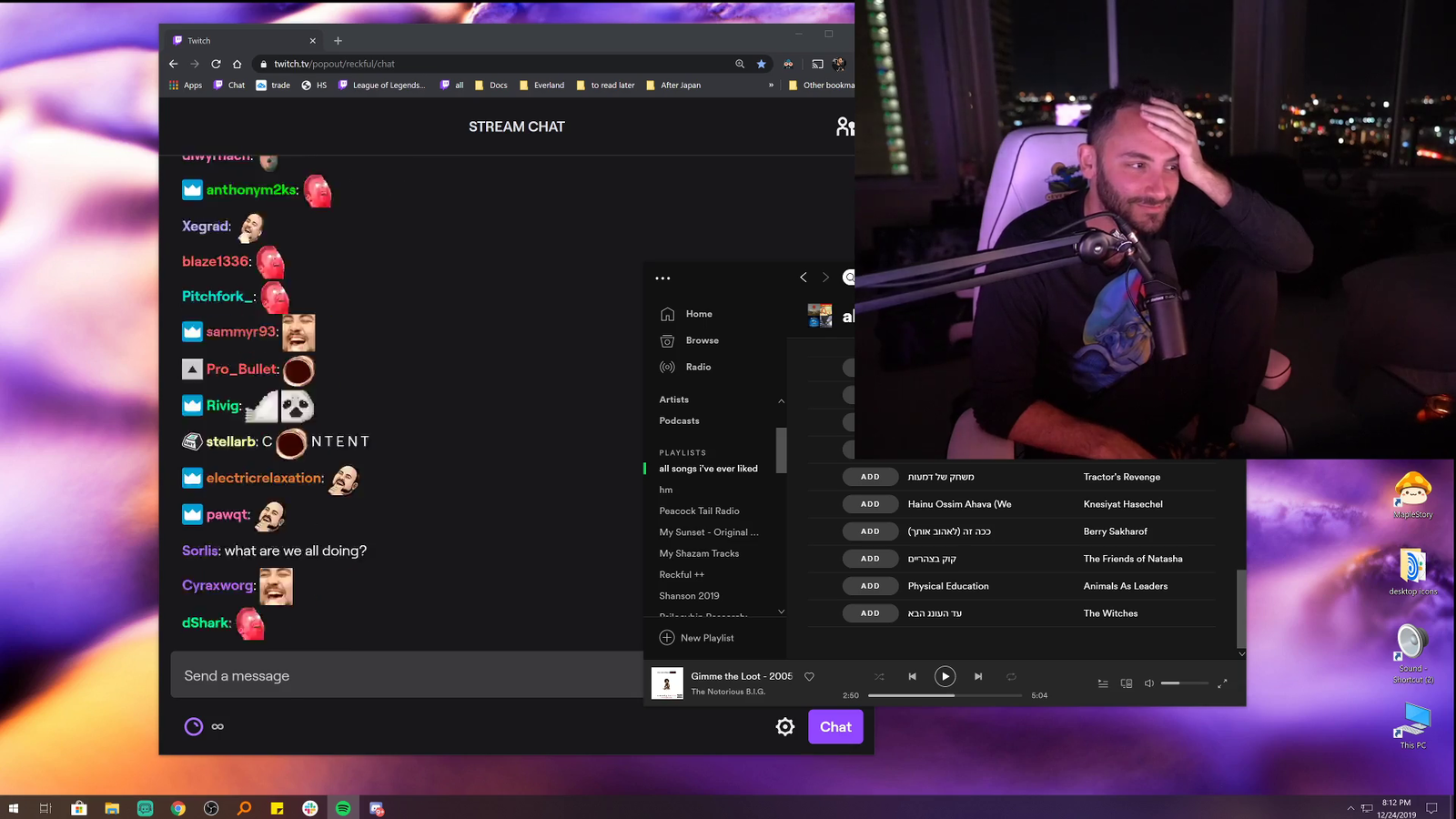Add the Tractor's Revenge song
The width and height of the screenshot is (1456, 819).
[870, 477]
